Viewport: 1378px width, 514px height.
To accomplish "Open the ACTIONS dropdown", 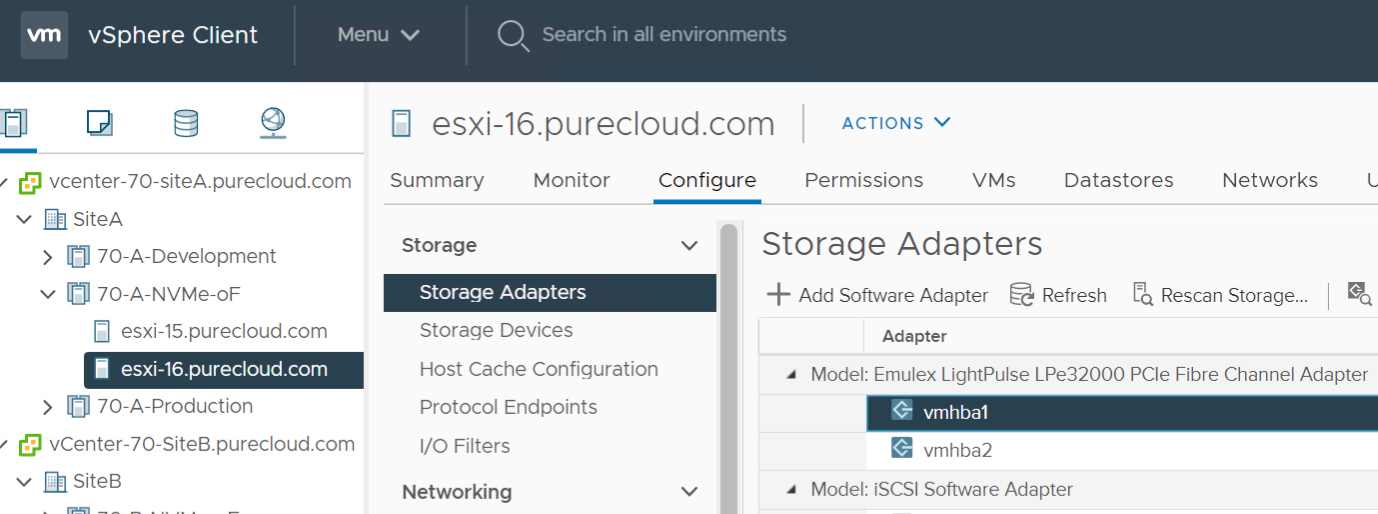I will point(896,123).
